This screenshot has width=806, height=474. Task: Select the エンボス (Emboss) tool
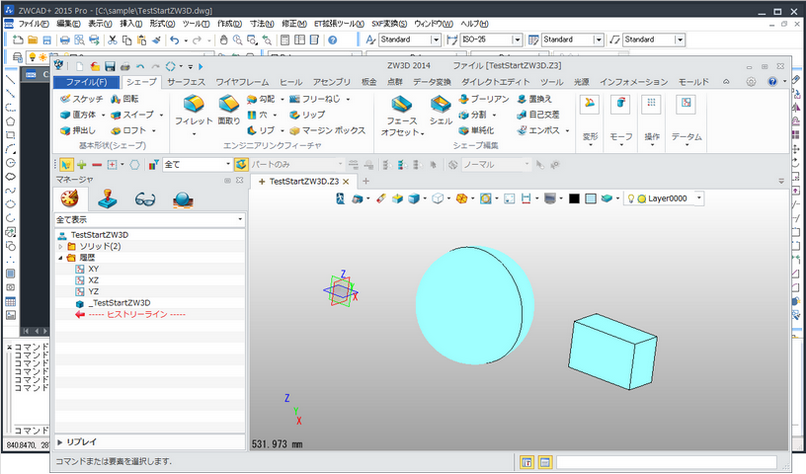(539, 131)
